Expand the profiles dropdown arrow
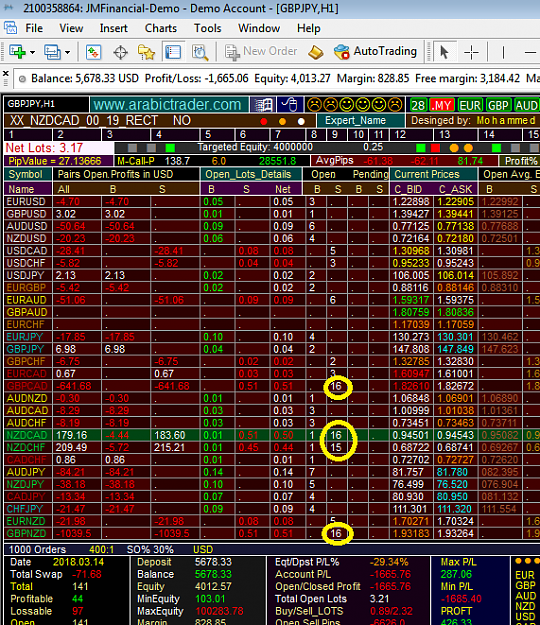This screenshot has height=625, width=540. point(68,52)
